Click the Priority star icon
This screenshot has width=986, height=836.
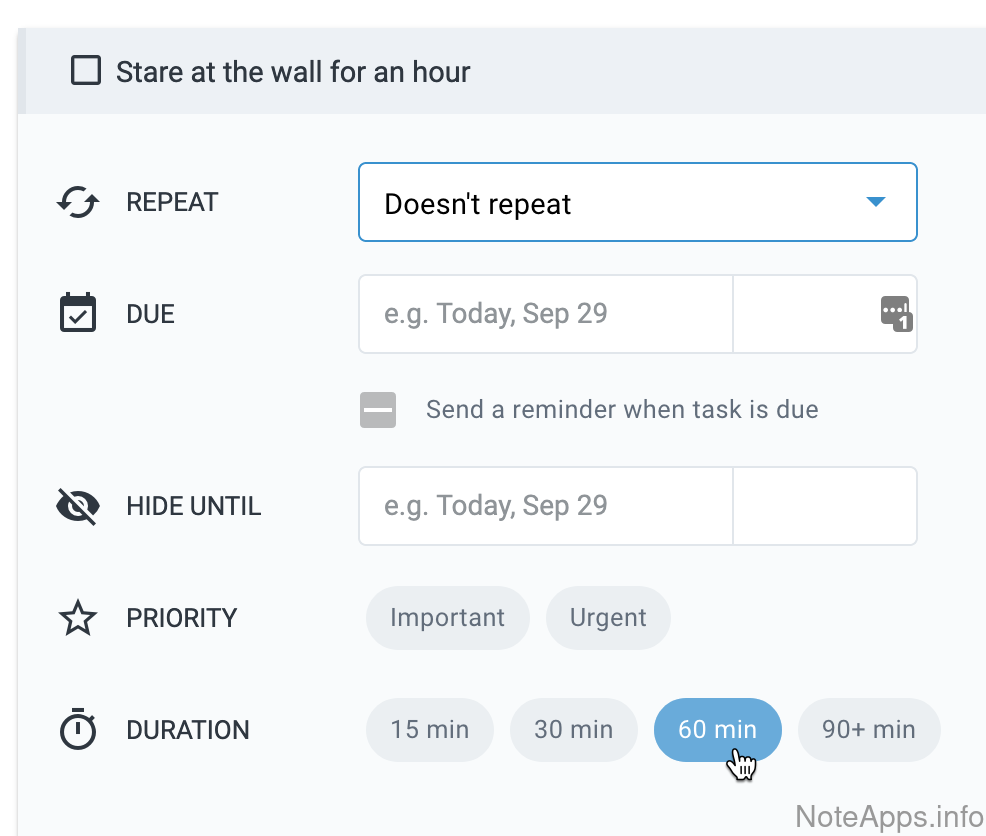pyautogui.click(x=78, y=618)
